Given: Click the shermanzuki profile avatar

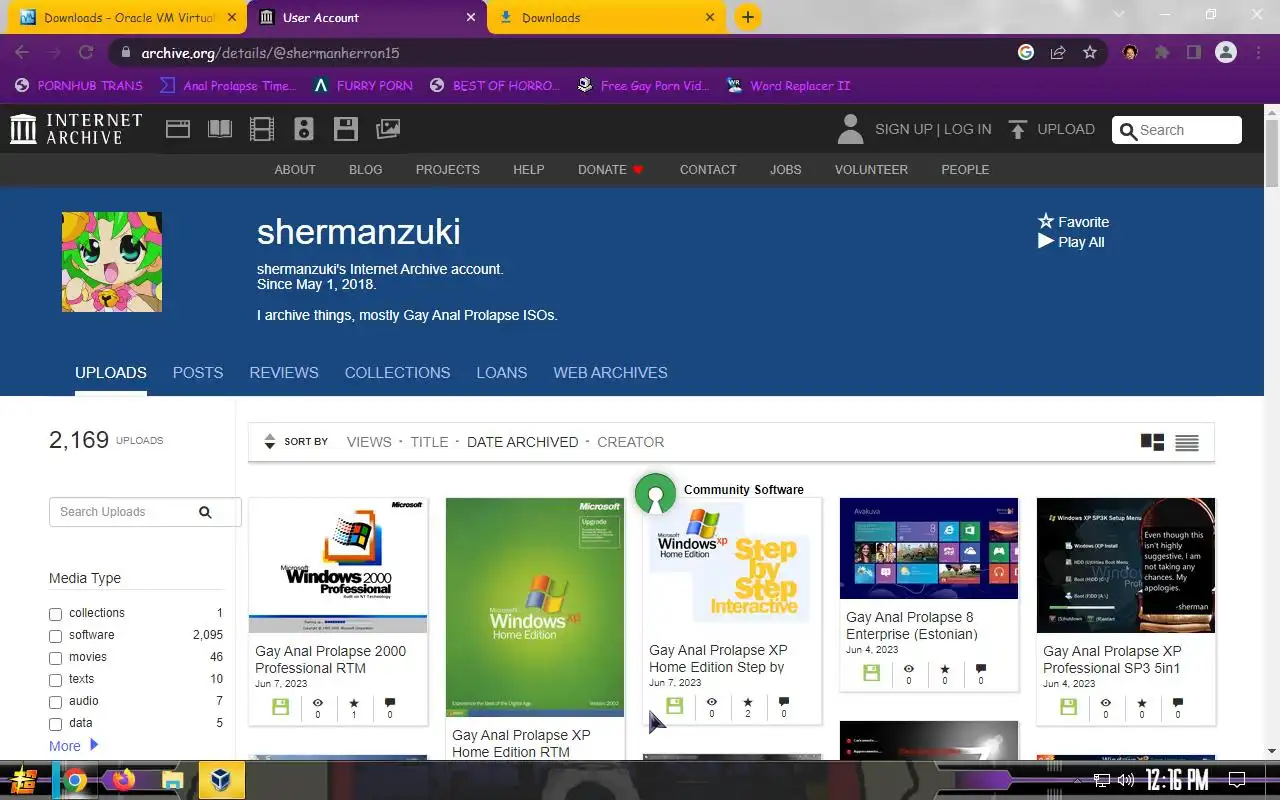Looking at the screenshot, I should [112, 262].
